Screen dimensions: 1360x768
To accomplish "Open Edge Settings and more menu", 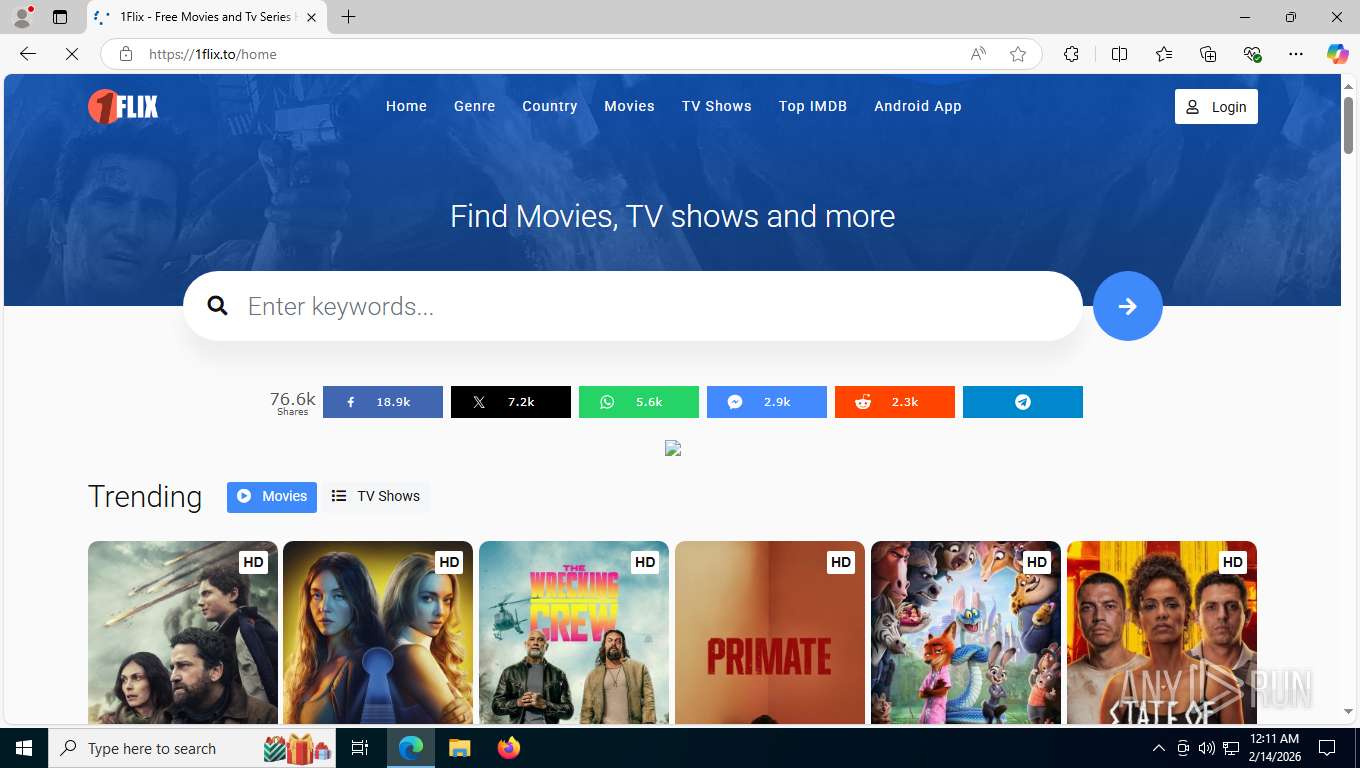I will pyautogui.click(x=1296, y=54).
